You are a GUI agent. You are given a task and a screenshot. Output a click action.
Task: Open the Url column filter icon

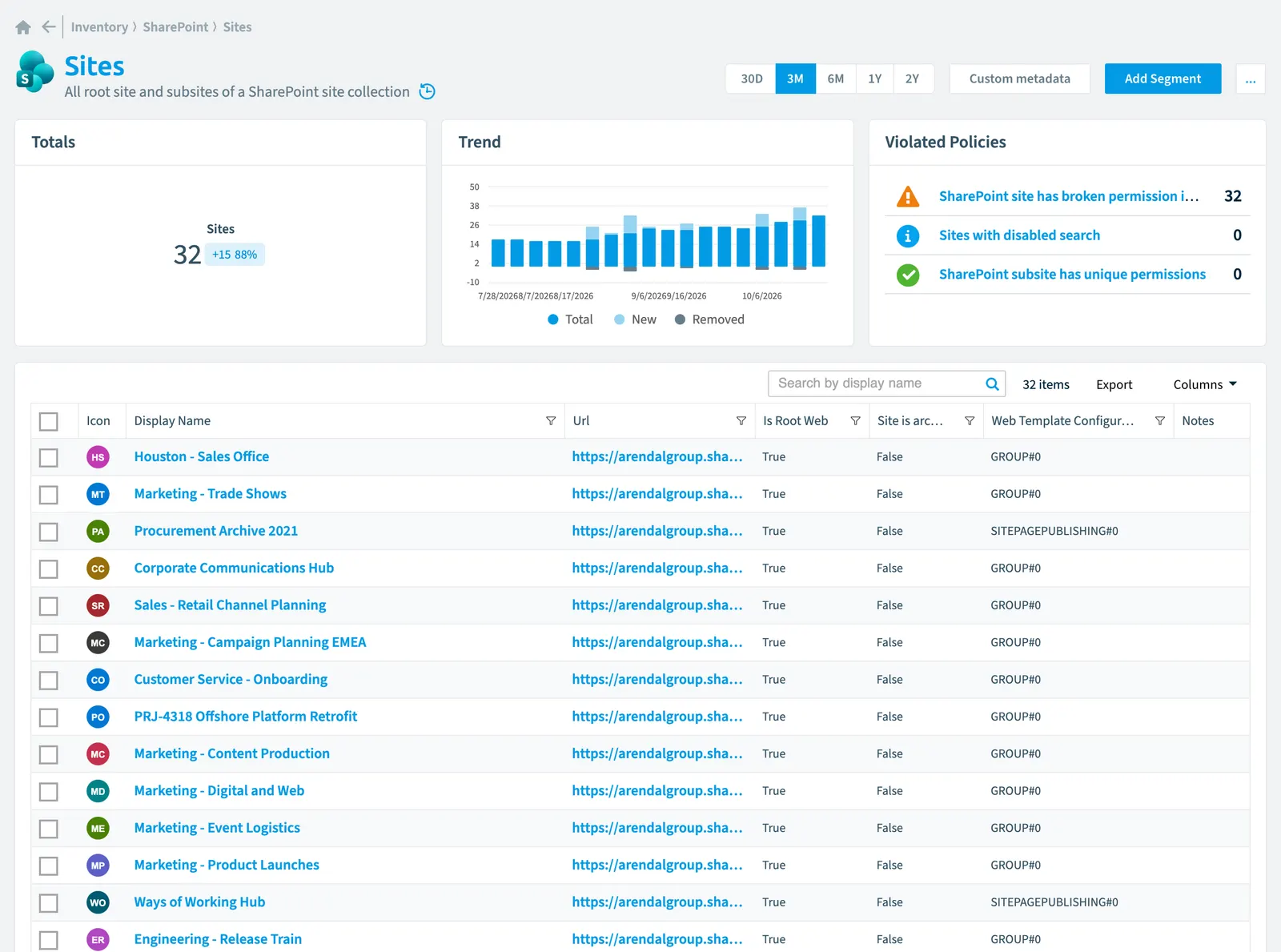tap(741, 421)
